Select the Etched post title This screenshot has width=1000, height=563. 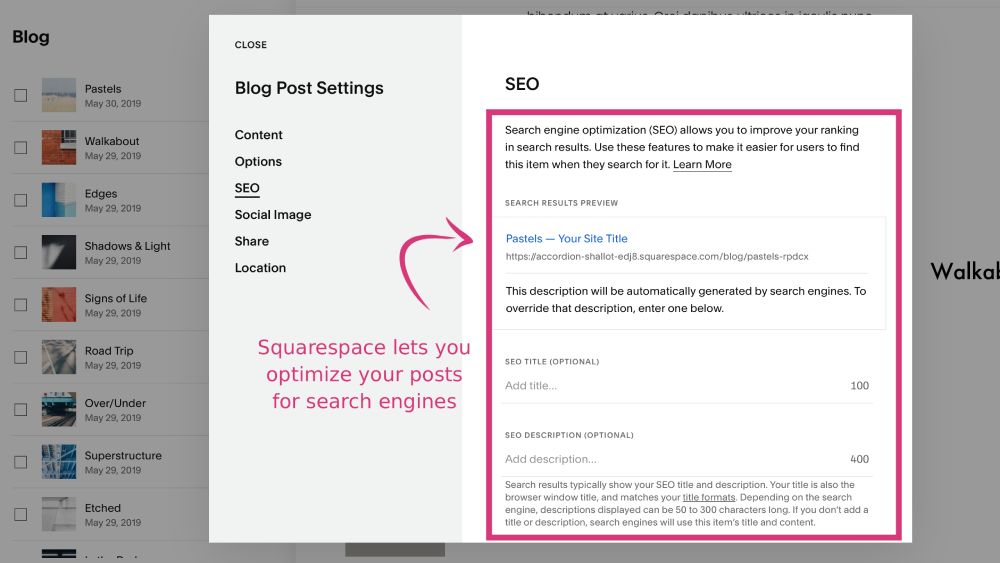(103, 508)
